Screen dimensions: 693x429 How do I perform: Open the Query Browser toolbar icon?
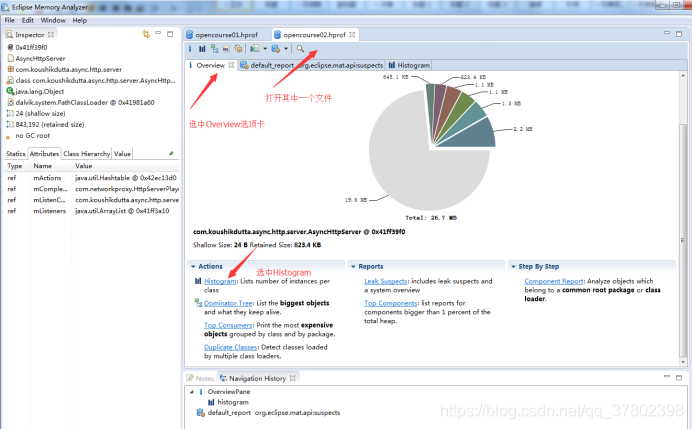point(276,49)
